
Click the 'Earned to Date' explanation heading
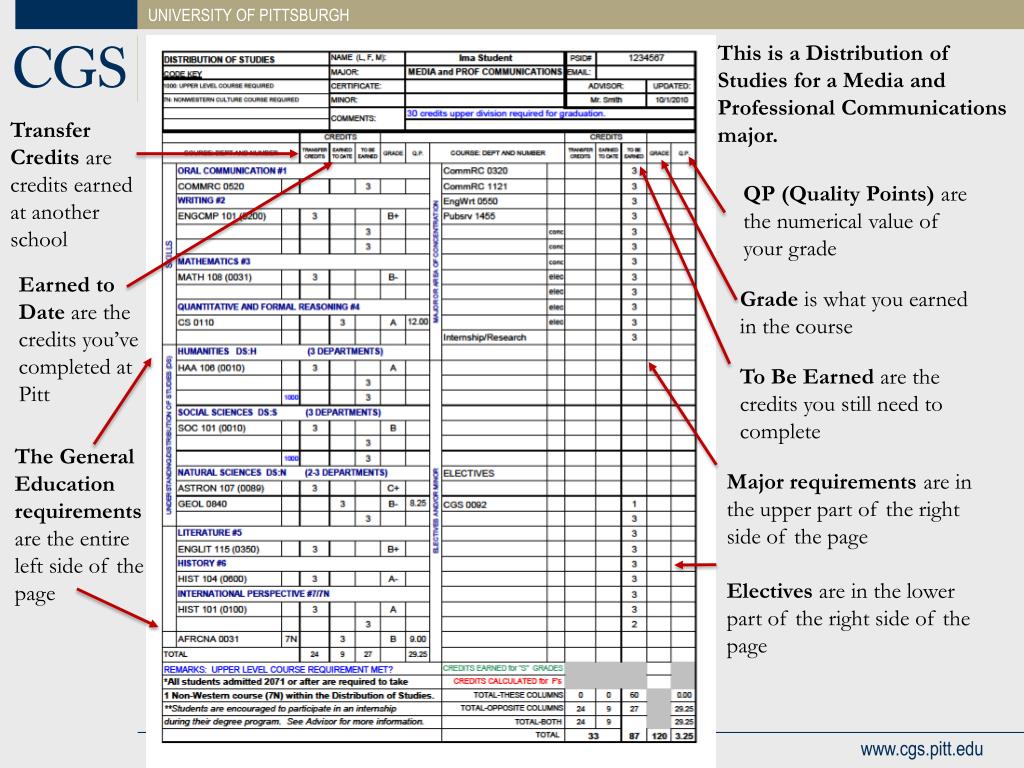coord(66,298)
